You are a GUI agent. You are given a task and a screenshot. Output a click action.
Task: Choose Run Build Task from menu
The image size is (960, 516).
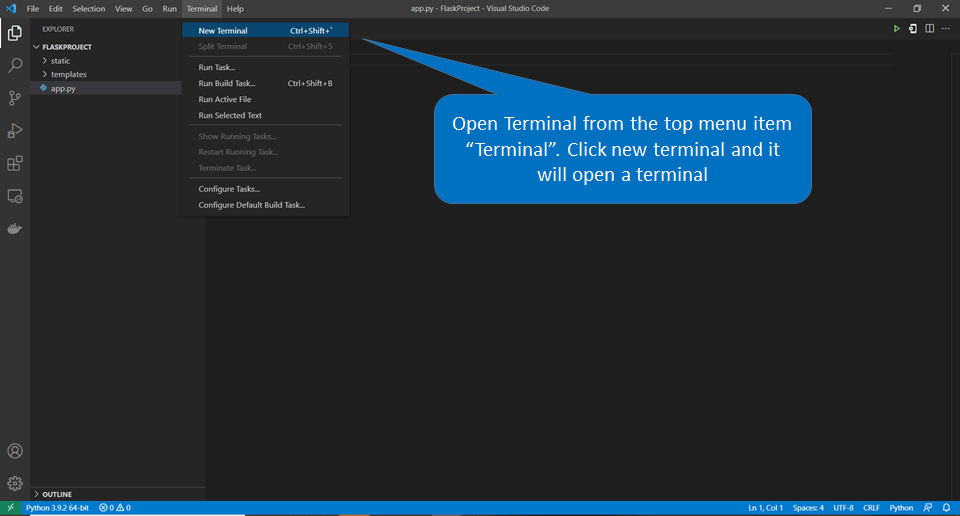(x=227, y=84)
